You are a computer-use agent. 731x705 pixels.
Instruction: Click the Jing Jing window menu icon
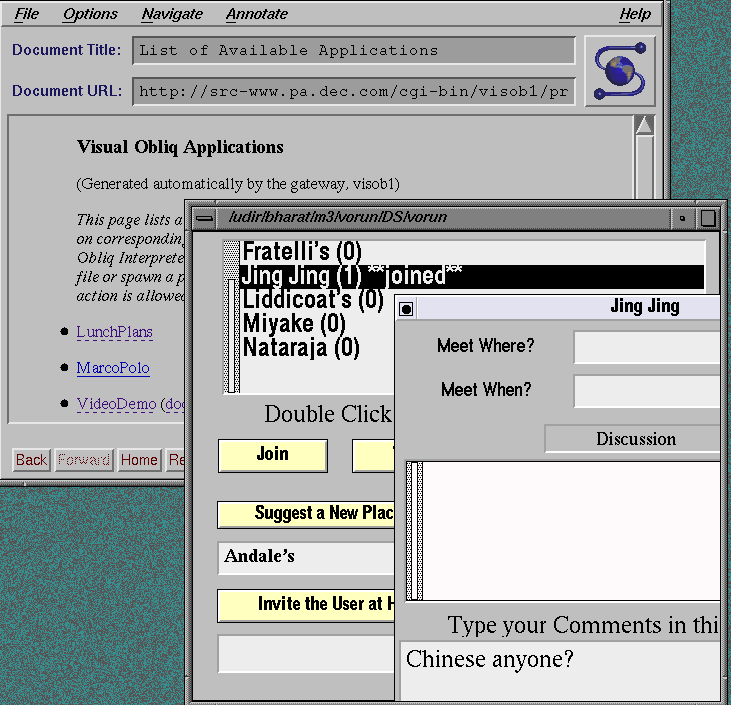[406, 309]
